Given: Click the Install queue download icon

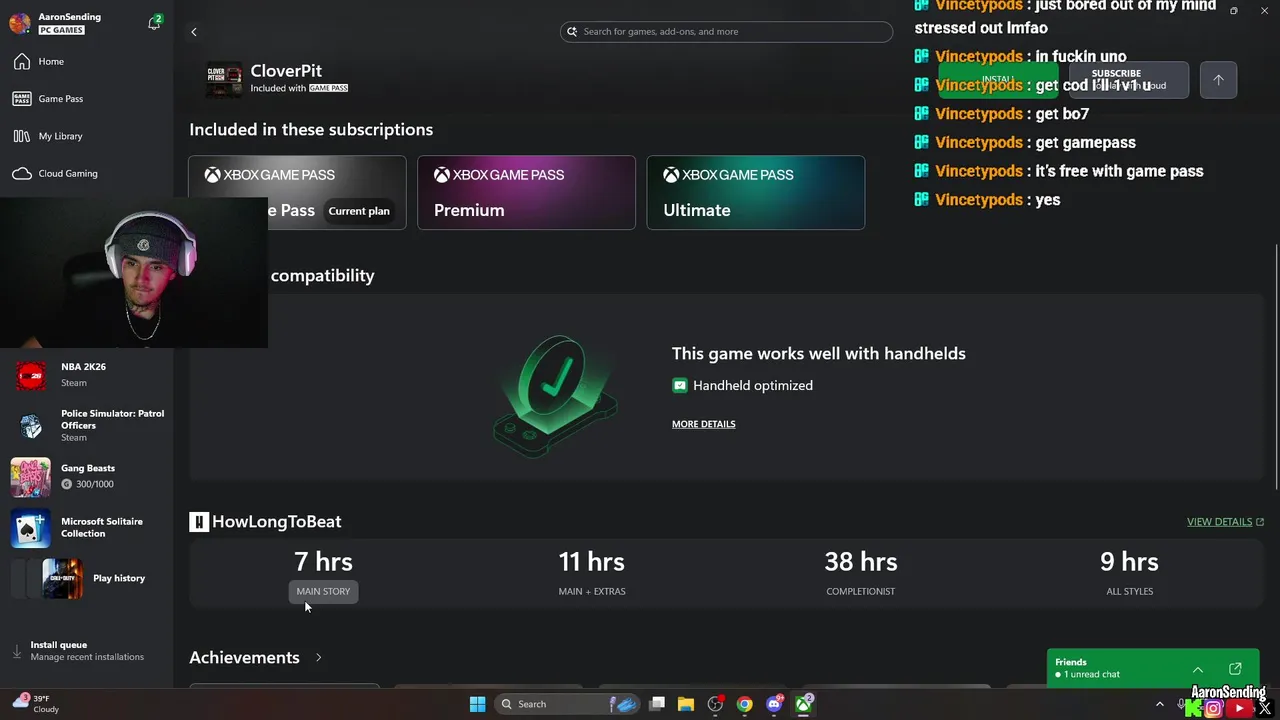Looking at the screenshot, I should [x=17, y=651].
